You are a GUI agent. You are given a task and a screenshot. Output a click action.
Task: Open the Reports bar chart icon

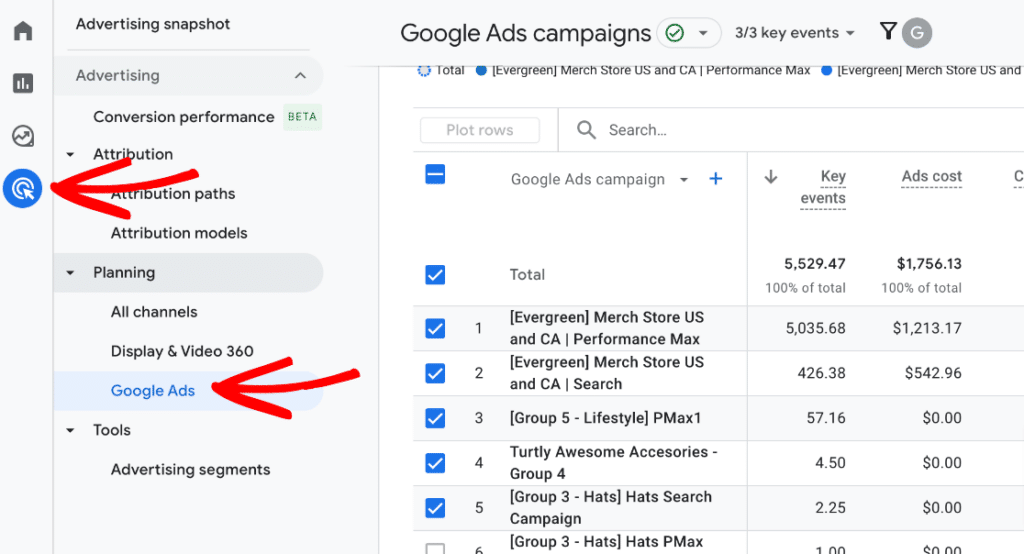click(23, 83)
